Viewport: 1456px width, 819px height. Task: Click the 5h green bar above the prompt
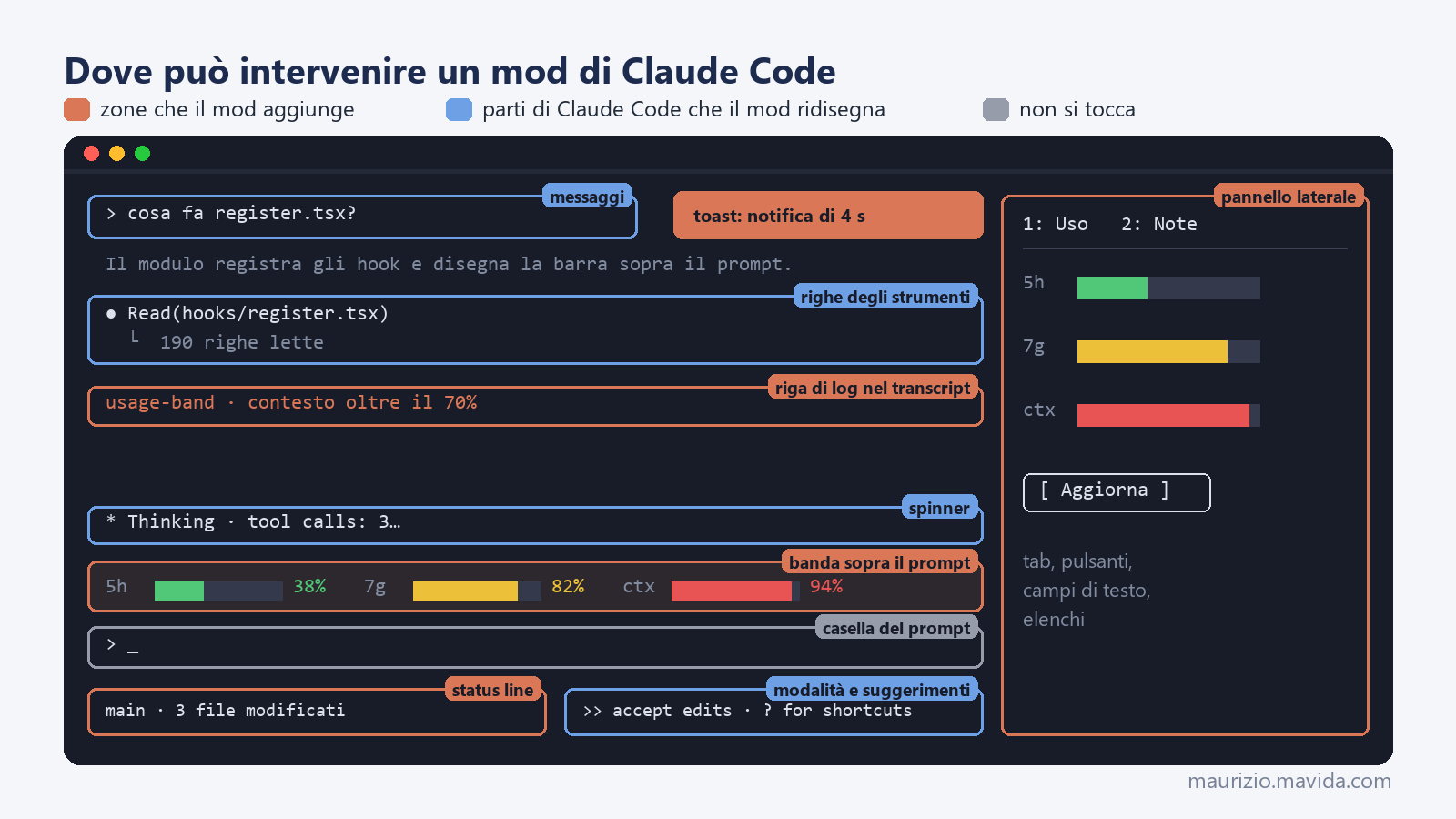(179, 591)
